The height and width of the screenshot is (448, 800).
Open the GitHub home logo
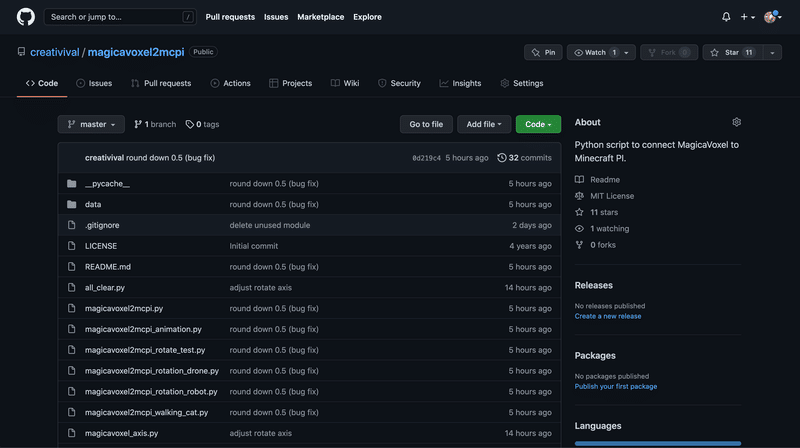[x=26, y=17]
